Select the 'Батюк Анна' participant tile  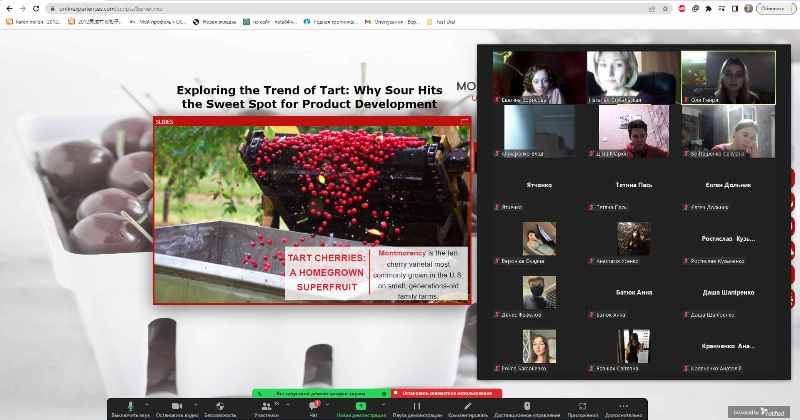pyautogui.click(x=633, y=293)
